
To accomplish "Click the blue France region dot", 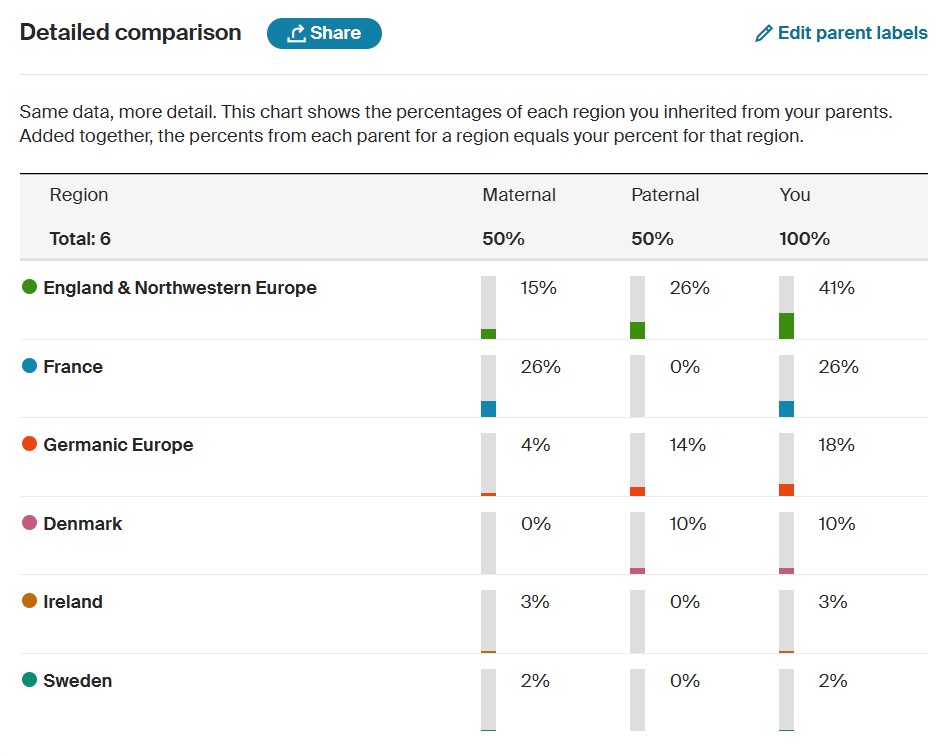I will (29, 366).
